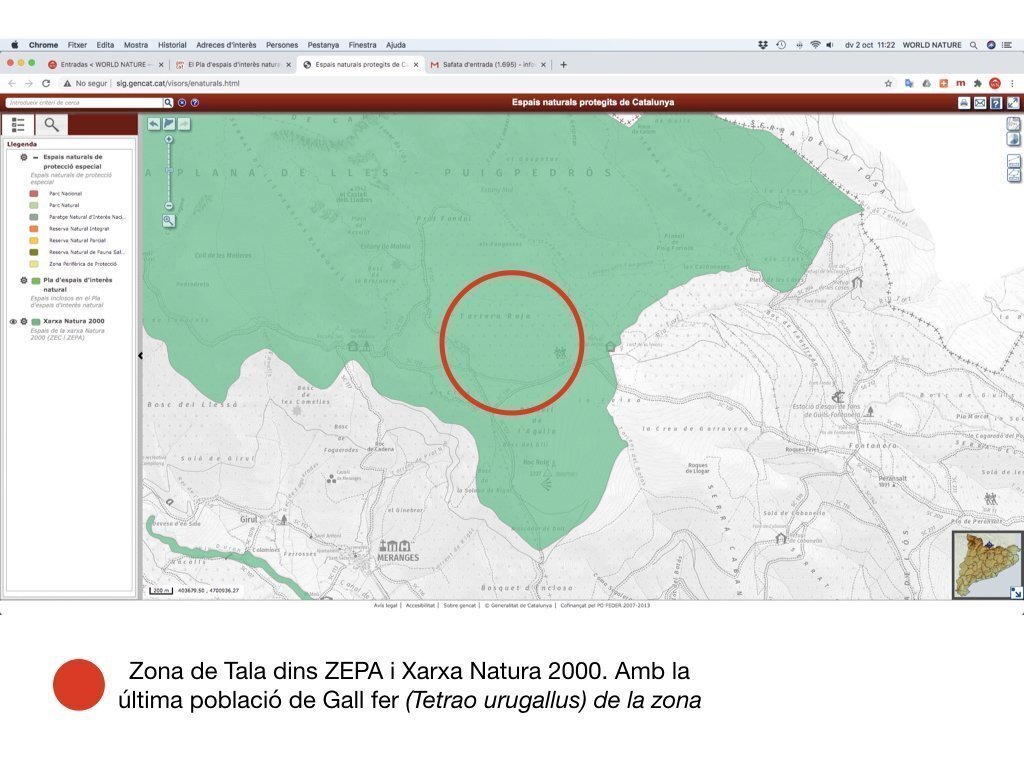Bookmark this page with the star icon
This screenshot has height=768, width=1024.
tap(888, 84)
